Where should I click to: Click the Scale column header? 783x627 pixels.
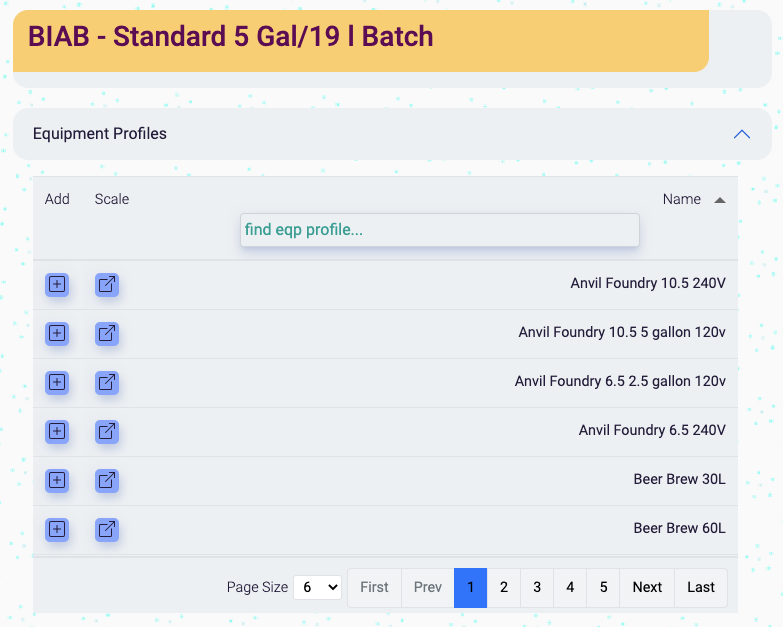[112, 199]
